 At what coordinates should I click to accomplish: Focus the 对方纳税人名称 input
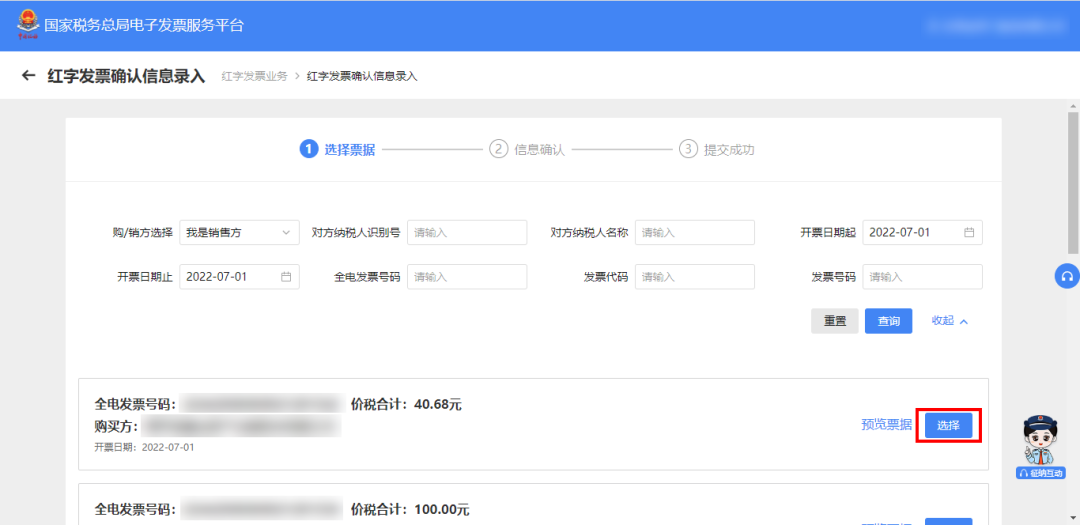pos(695,233)
